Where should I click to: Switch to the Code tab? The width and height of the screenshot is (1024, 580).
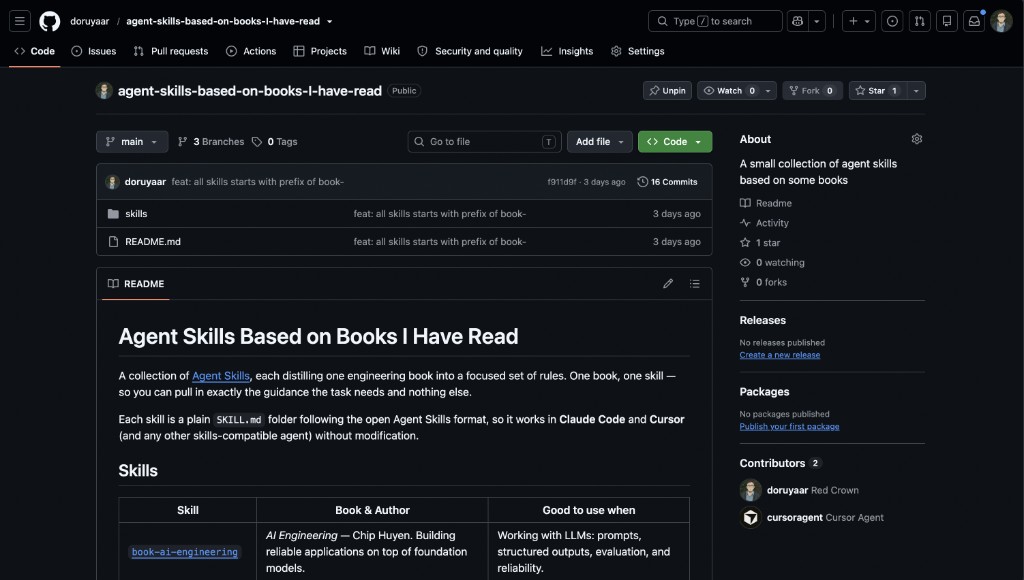pos(35,51)
